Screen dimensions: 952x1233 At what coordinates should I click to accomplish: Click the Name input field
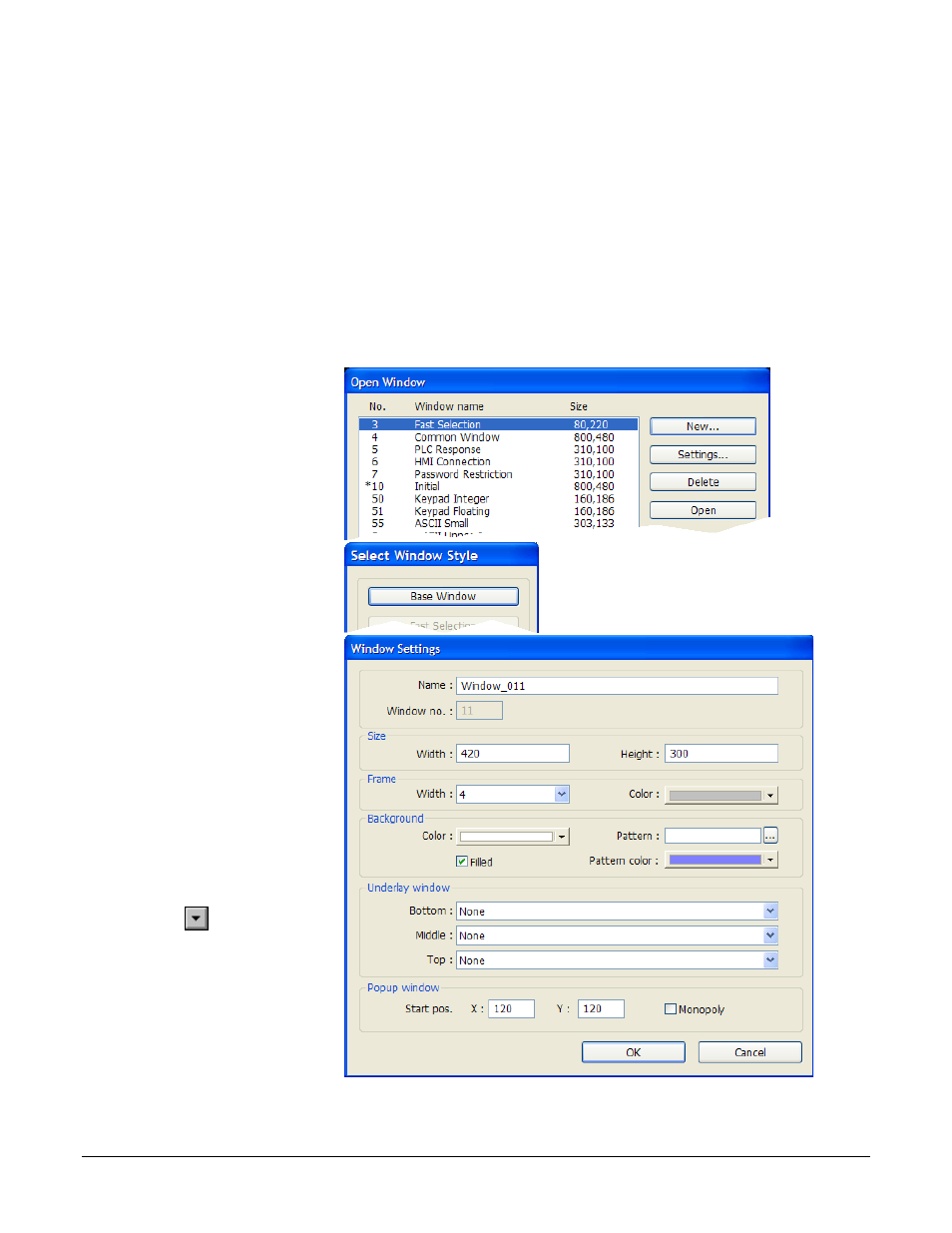(617, 686)
